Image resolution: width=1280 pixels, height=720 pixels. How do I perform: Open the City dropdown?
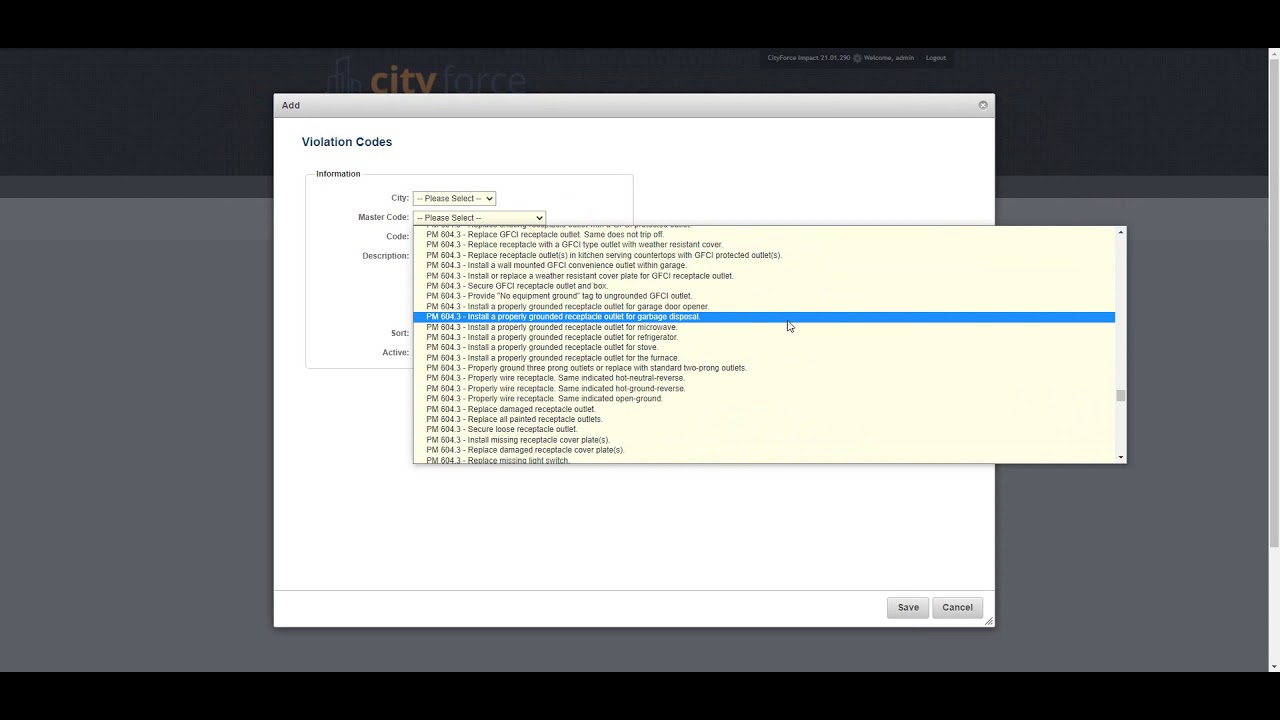point(454,198)
